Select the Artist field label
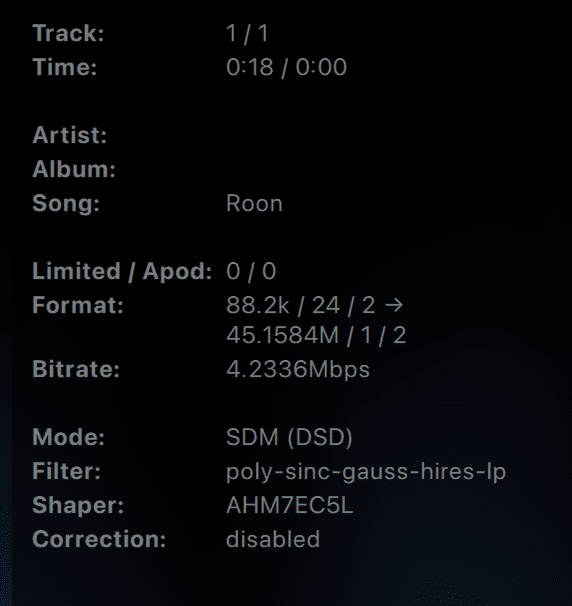The width and height of the screenshot is (572, 606). click(70, 135)
